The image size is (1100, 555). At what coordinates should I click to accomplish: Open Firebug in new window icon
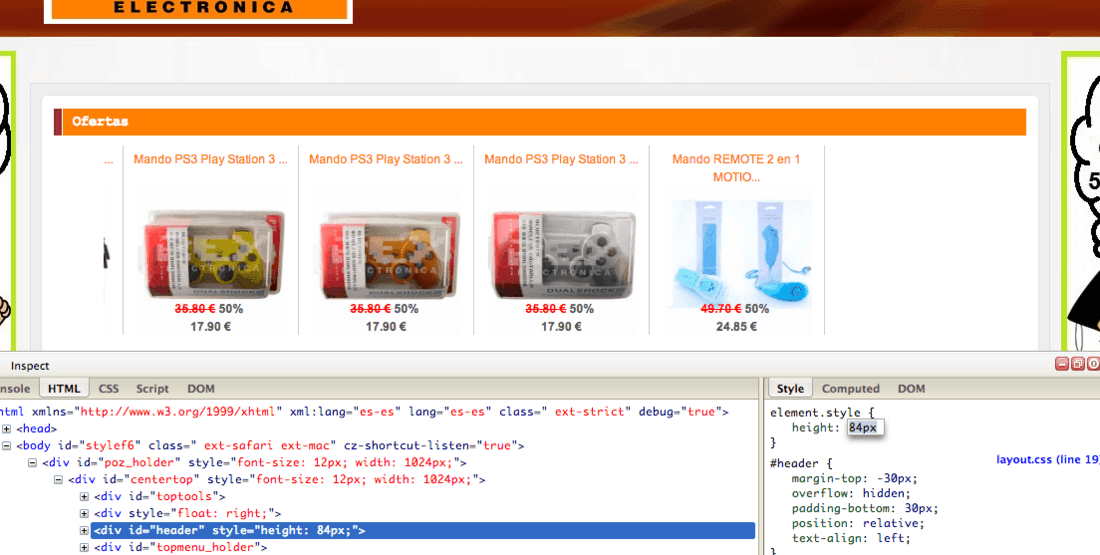point(1078,363)
